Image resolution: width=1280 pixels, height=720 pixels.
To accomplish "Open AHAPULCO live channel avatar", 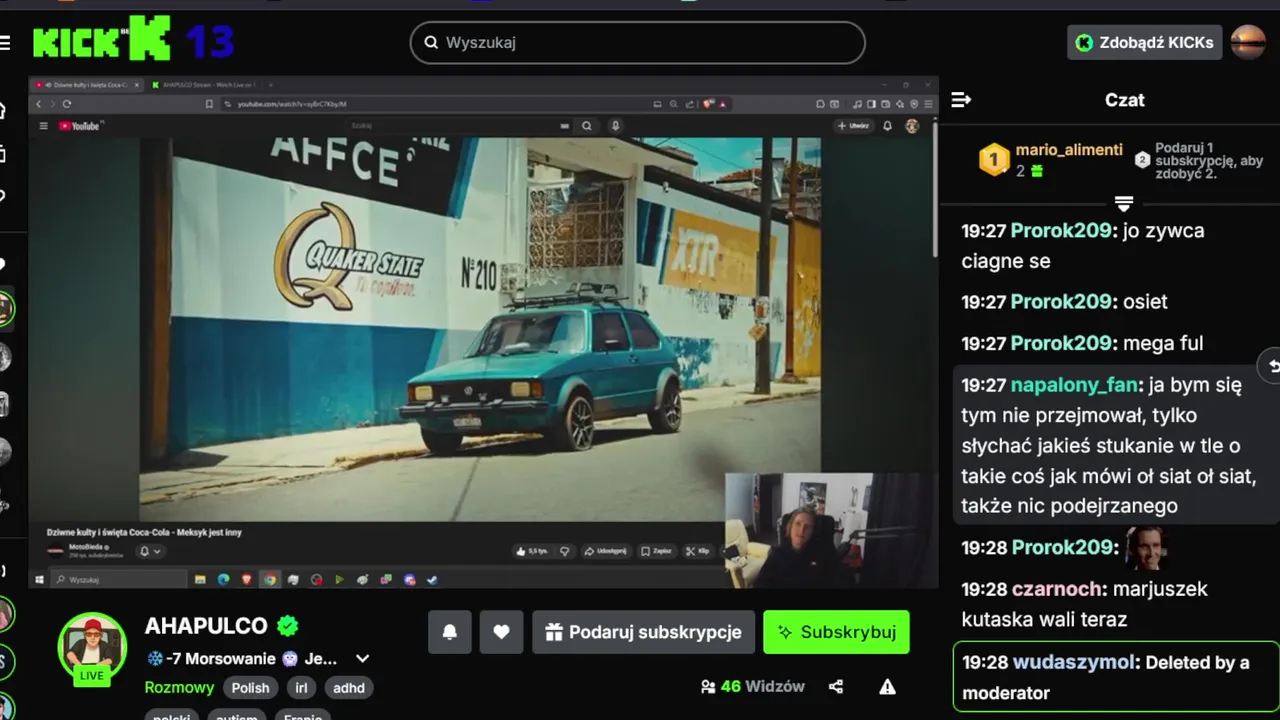I will pos(92,647).
